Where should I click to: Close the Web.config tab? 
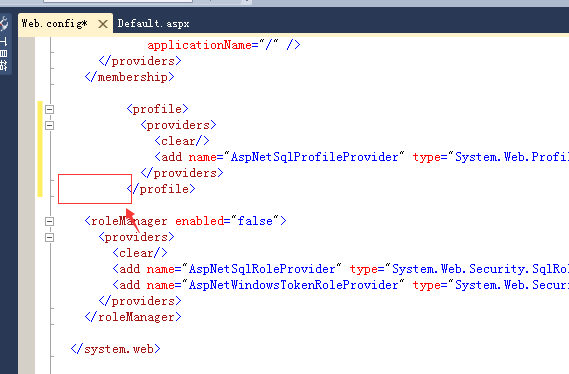tap(103, 24)
